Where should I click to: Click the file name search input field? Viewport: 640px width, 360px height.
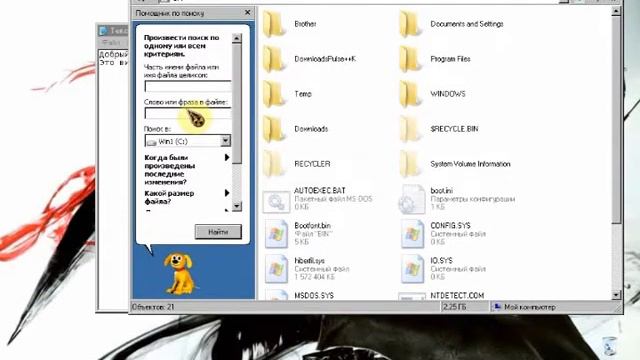click(x=188, y=87)
